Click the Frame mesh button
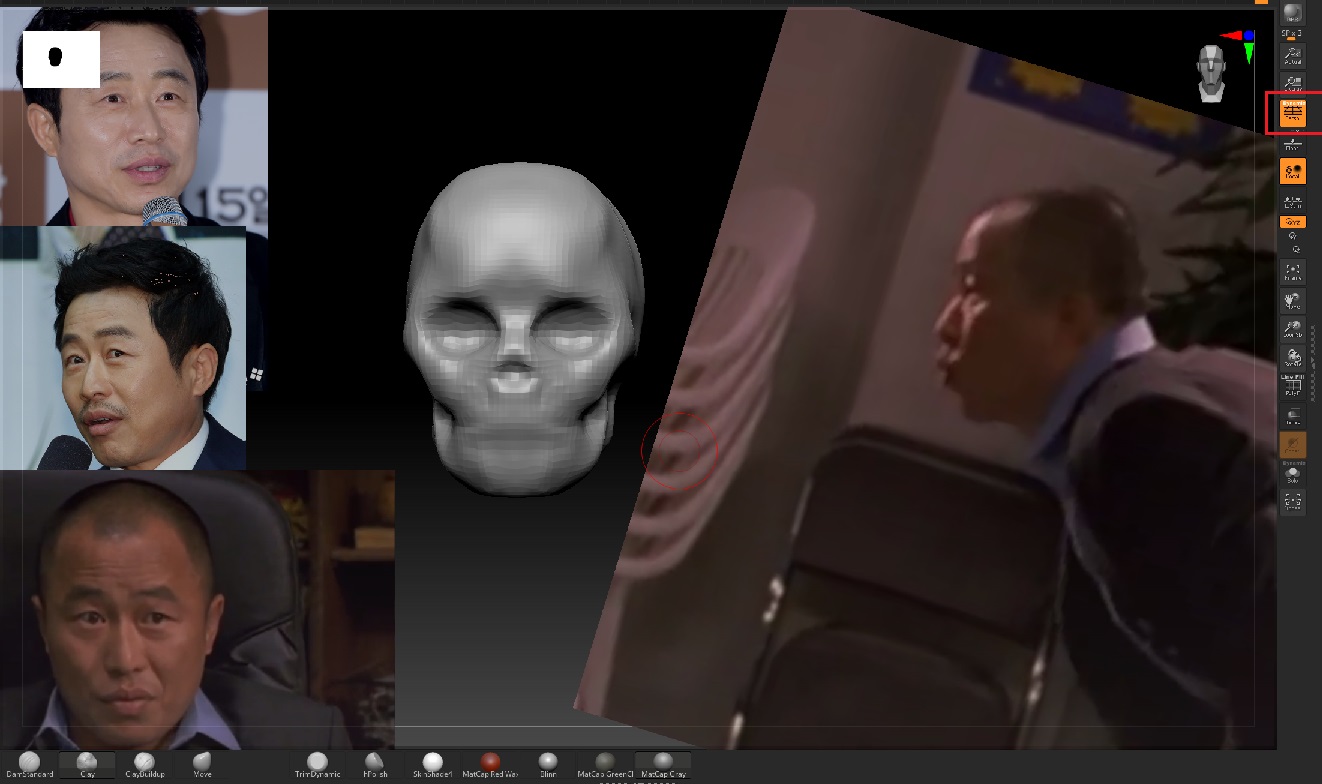Screen dimensions: 1322x784 coord(1293,272)
